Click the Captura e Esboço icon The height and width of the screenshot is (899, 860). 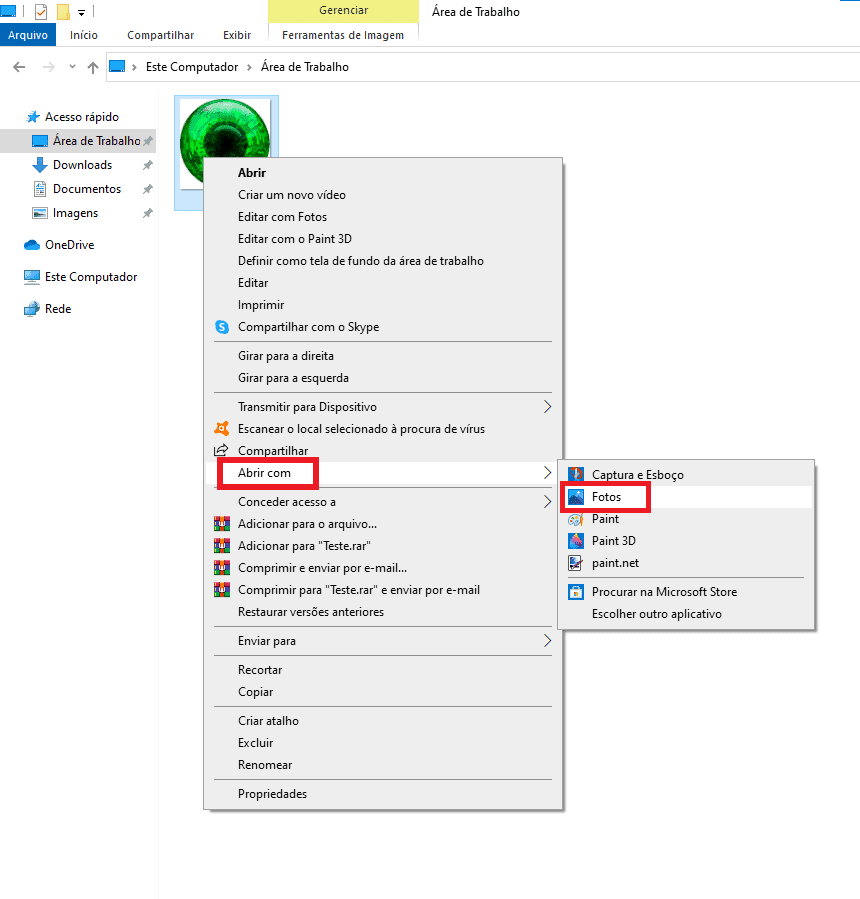click(578, 474)
